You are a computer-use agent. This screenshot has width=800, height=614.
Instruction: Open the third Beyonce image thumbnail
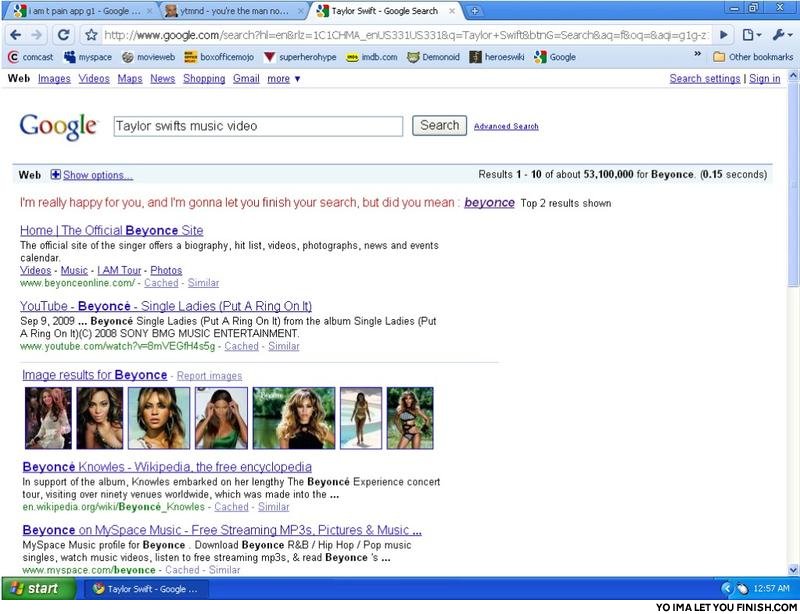159,418
